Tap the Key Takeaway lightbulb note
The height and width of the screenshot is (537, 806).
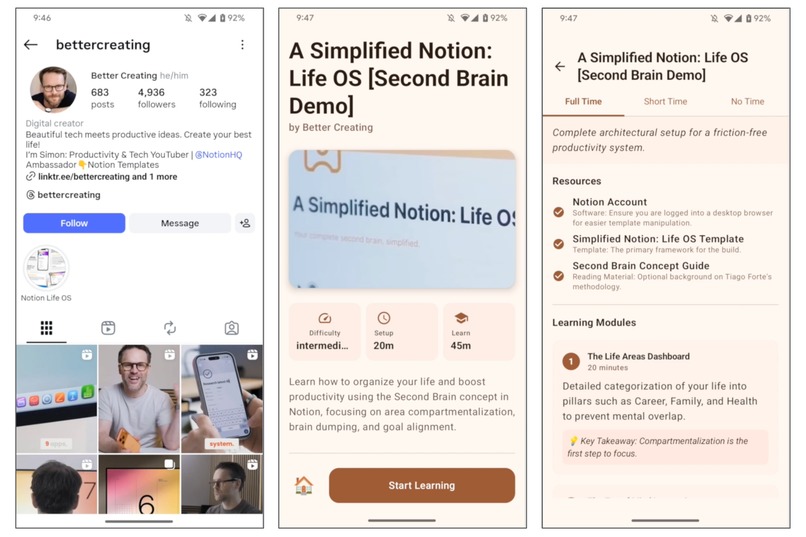pos(665,447)
